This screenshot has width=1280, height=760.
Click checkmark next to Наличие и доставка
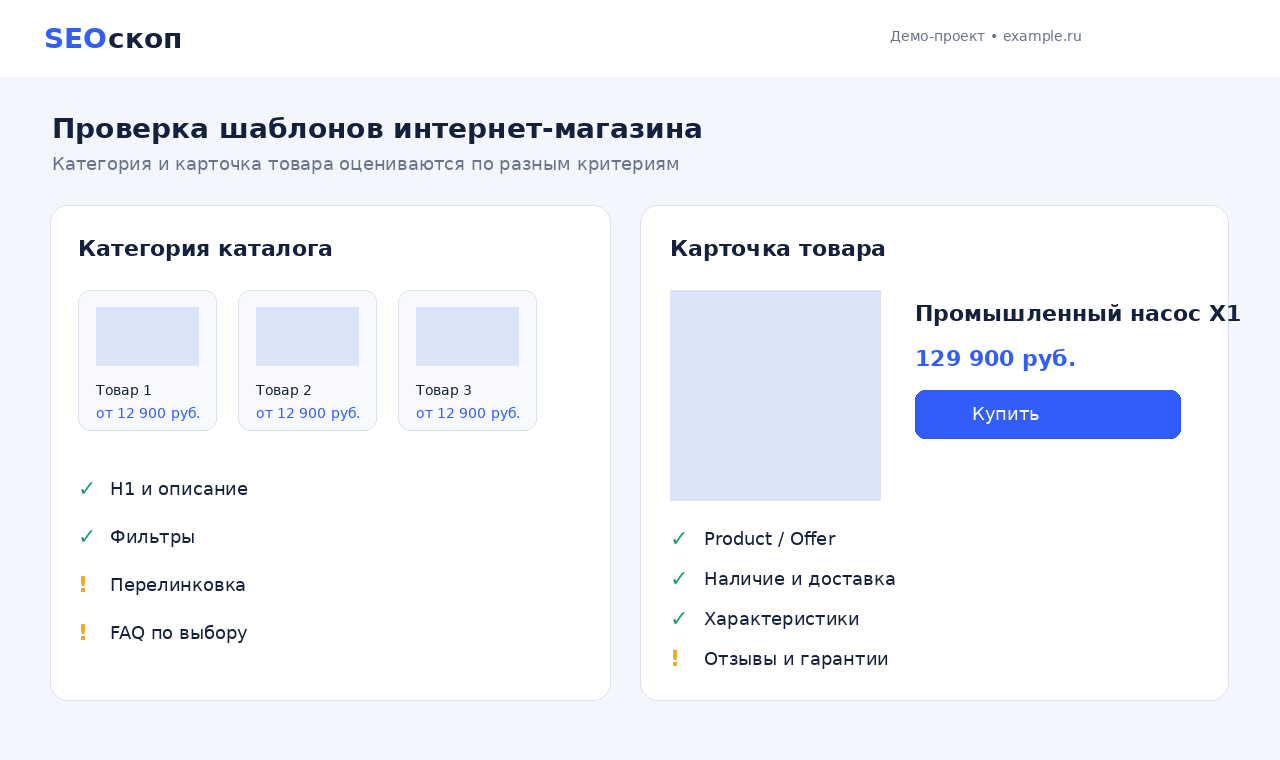[x=678, y=579]
